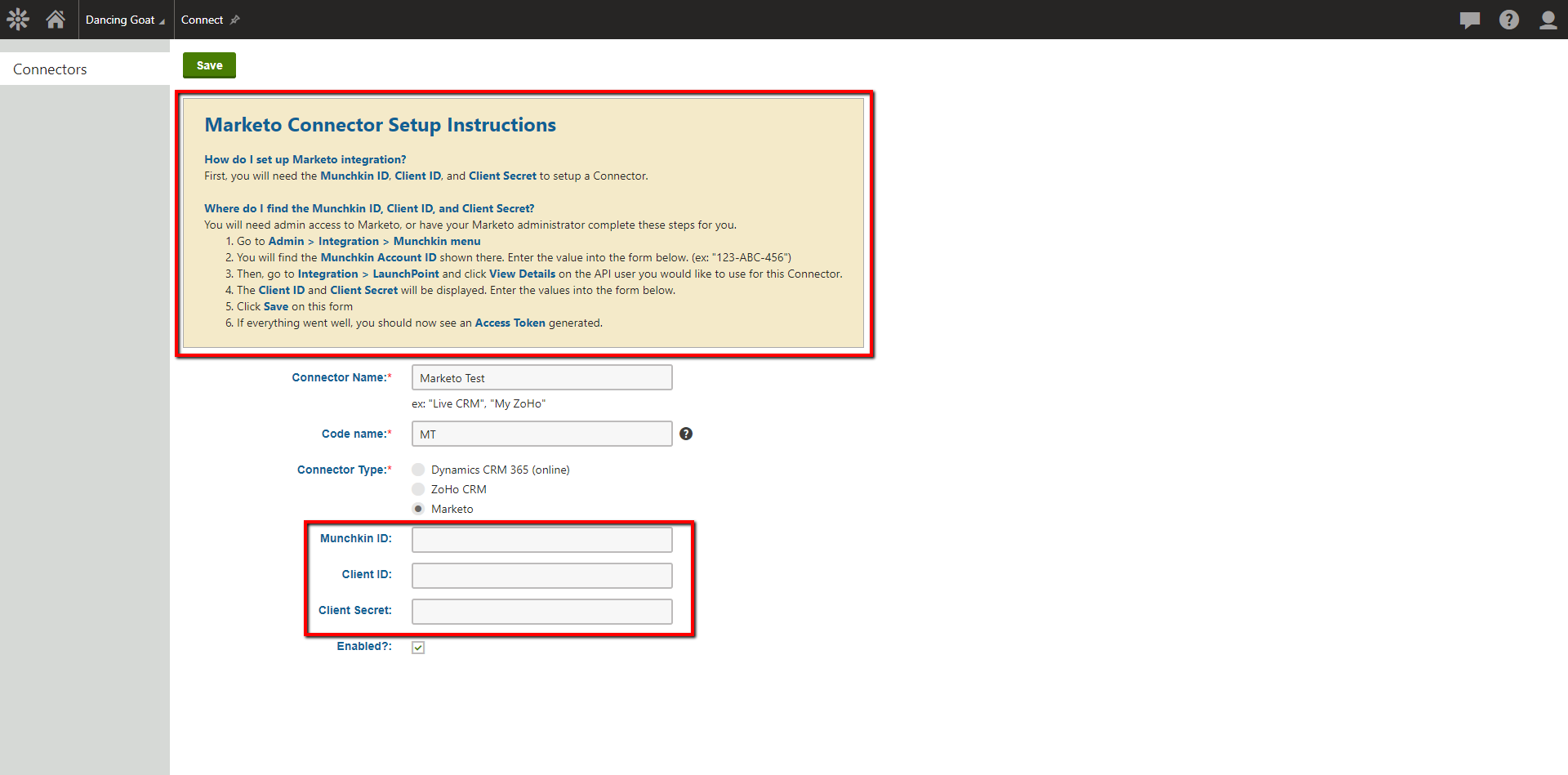The height and width of the screenshot is (775, 1568).
Task: Focus the Munchkin ID field
Action: [541, 539]
